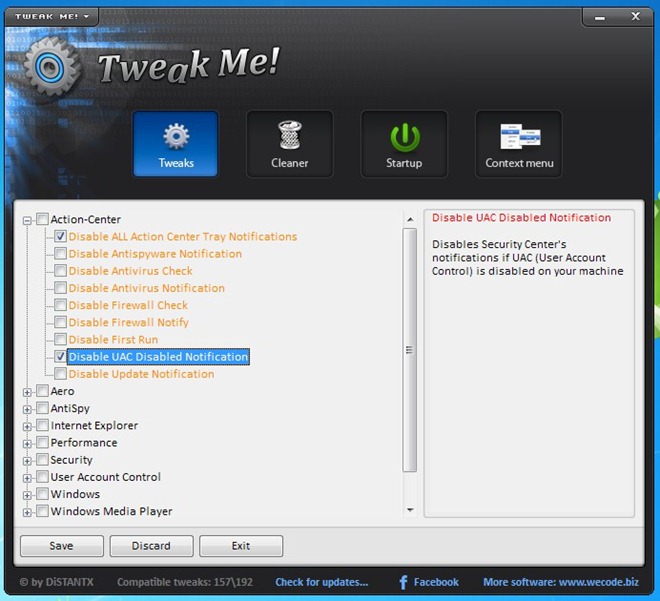This screenshot has width=660, height=601.
Task: Select the Internet Explorer label
Action: click(94, 425)
